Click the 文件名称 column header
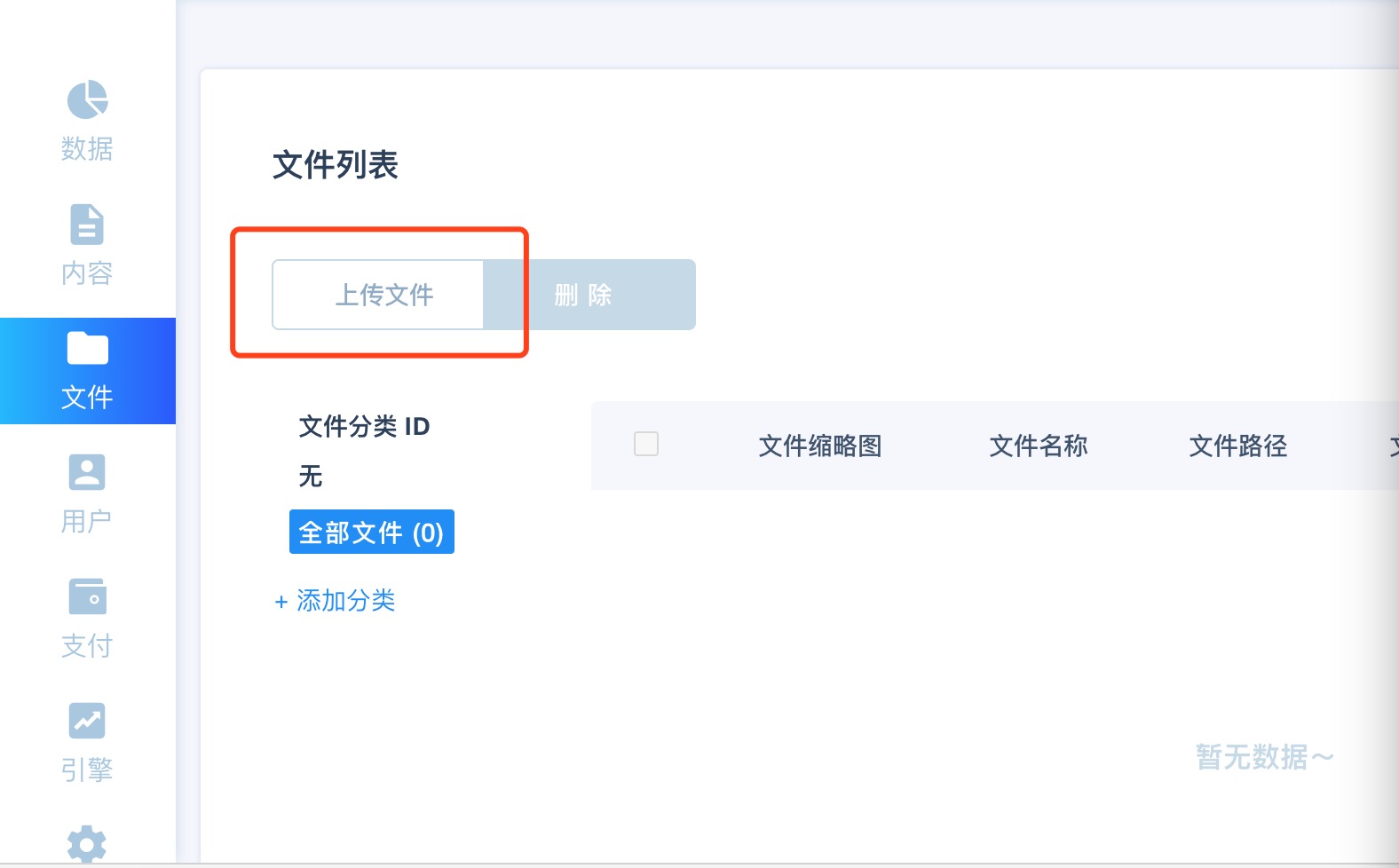1399x868 pixels. (x=1038, y=446)
